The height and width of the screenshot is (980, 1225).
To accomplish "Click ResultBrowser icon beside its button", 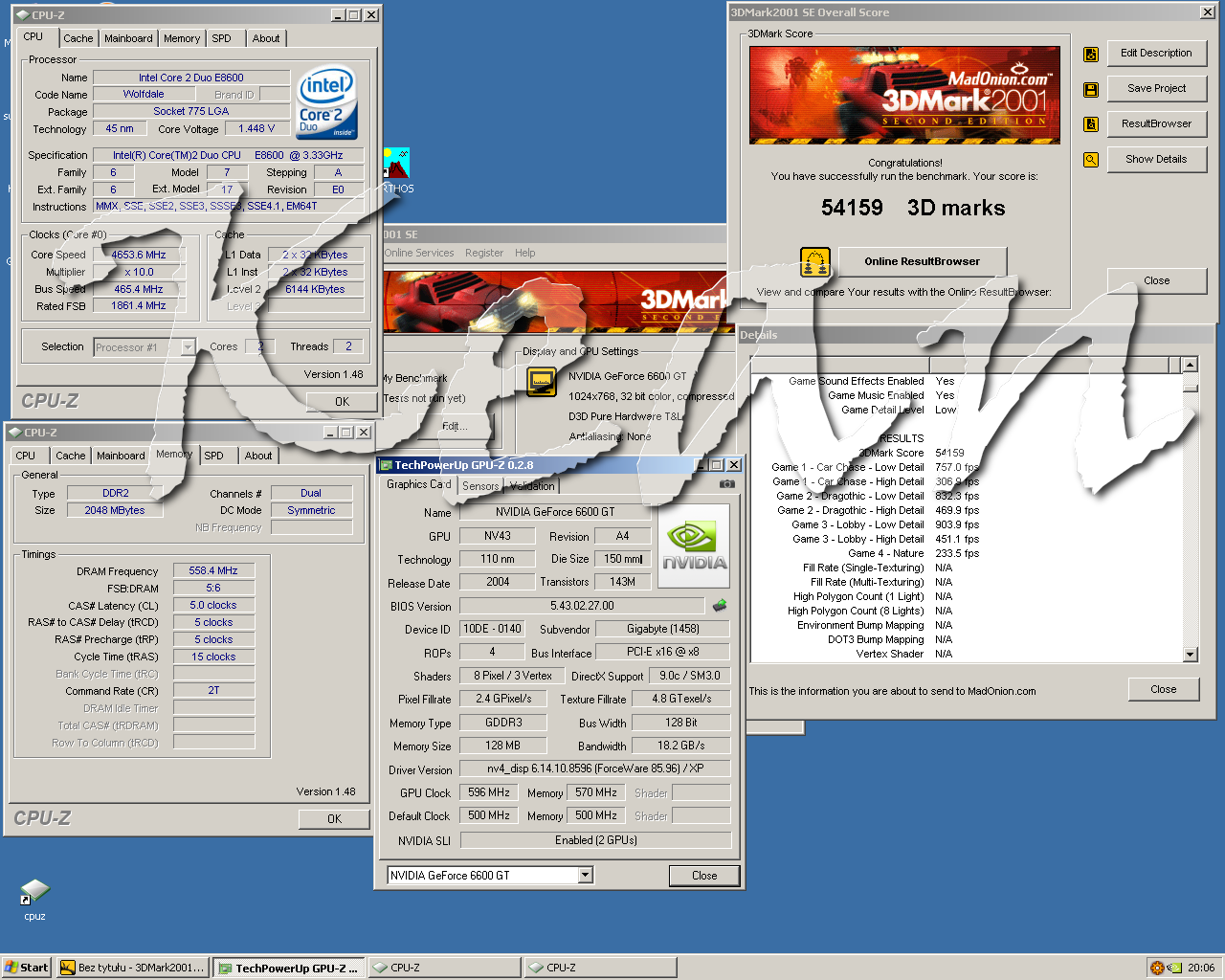I will [1091, 124].
